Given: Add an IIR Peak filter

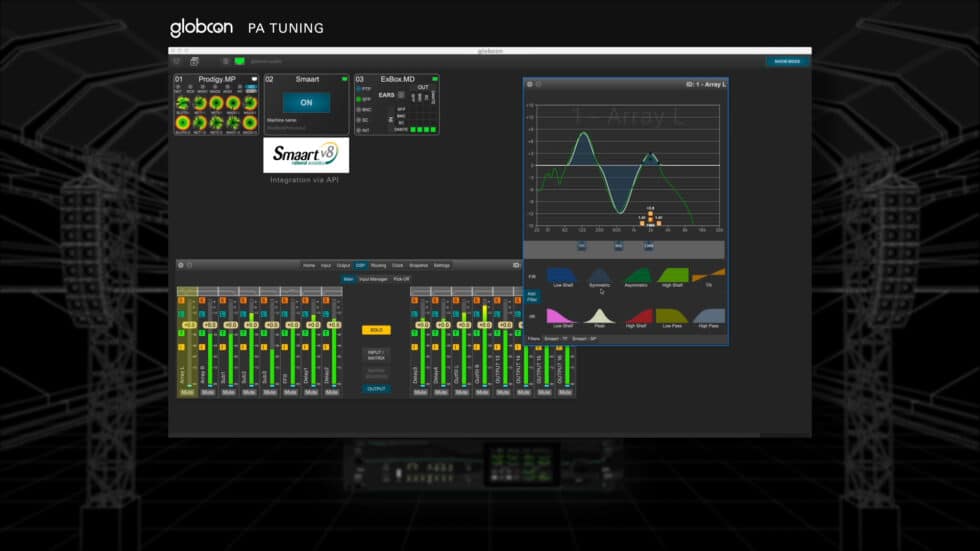Looking at the screenshot, I should pyautogui.click(x=599, y=316).
